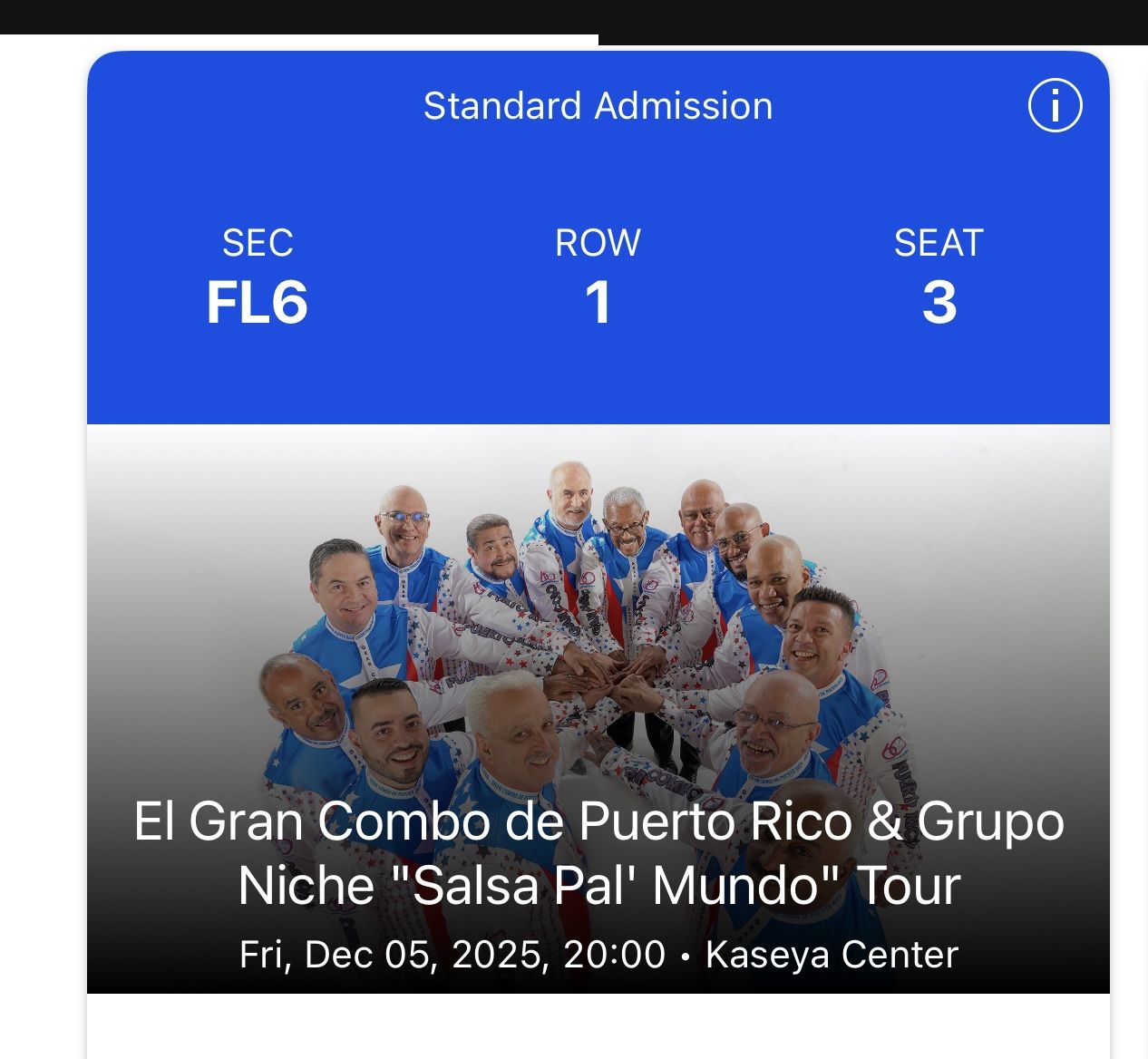1148x1059 pixels.
Task: Click "Grupo" in the event title
Action: (990, 821)
